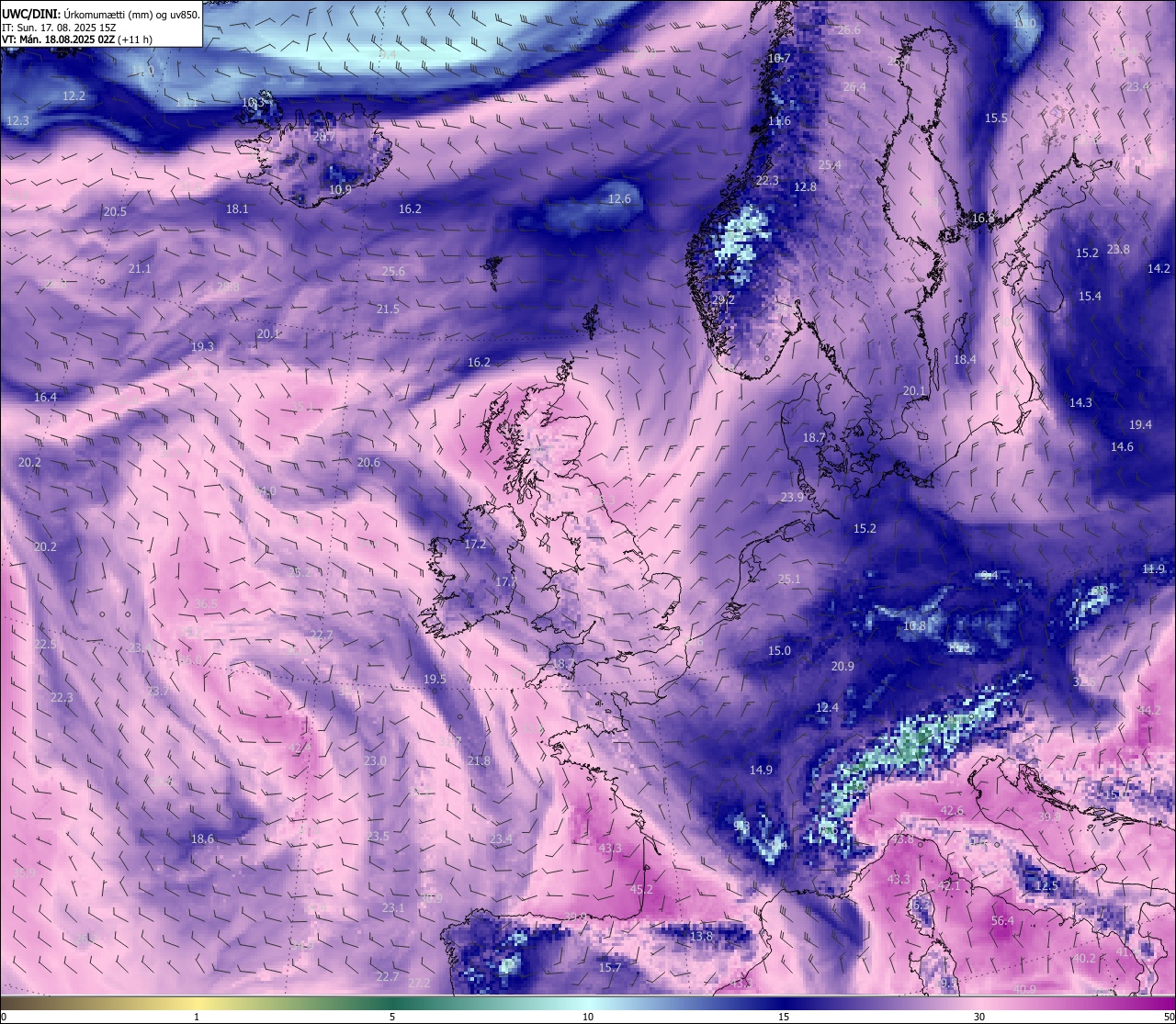Click the map value '11.9'
This screenshot has height=1024, width=1176.
(1153, 569)
